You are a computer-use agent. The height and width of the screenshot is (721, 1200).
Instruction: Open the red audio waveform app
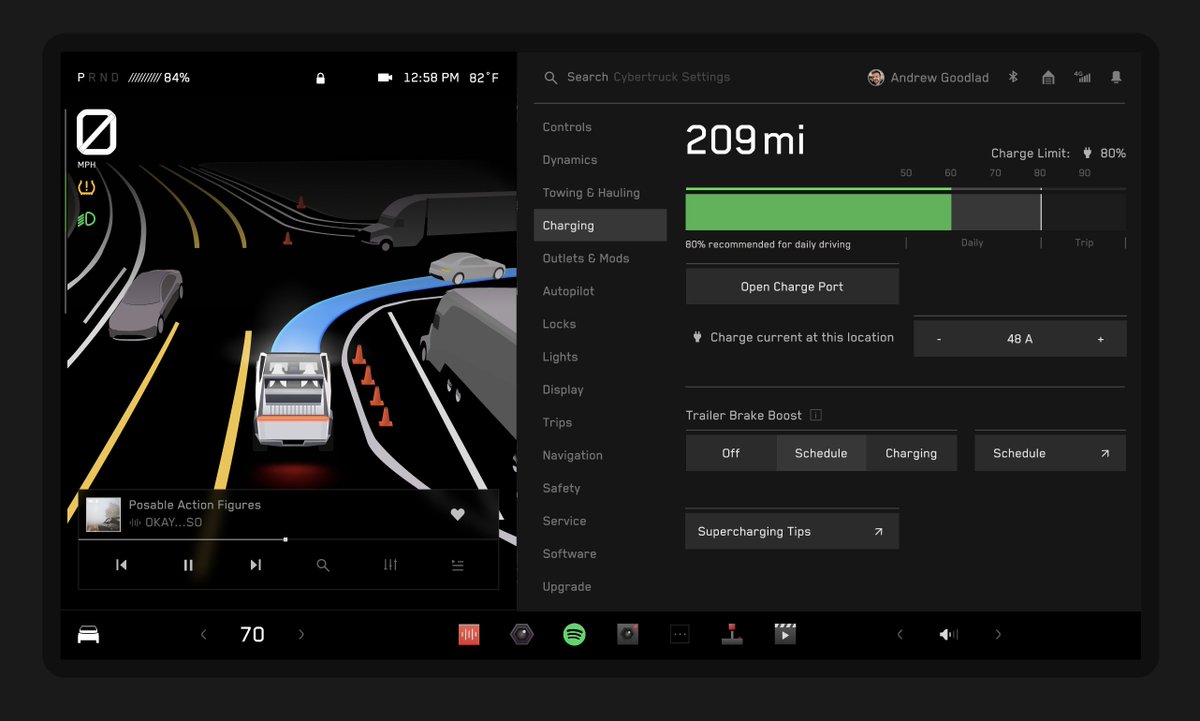click(469, 634)
